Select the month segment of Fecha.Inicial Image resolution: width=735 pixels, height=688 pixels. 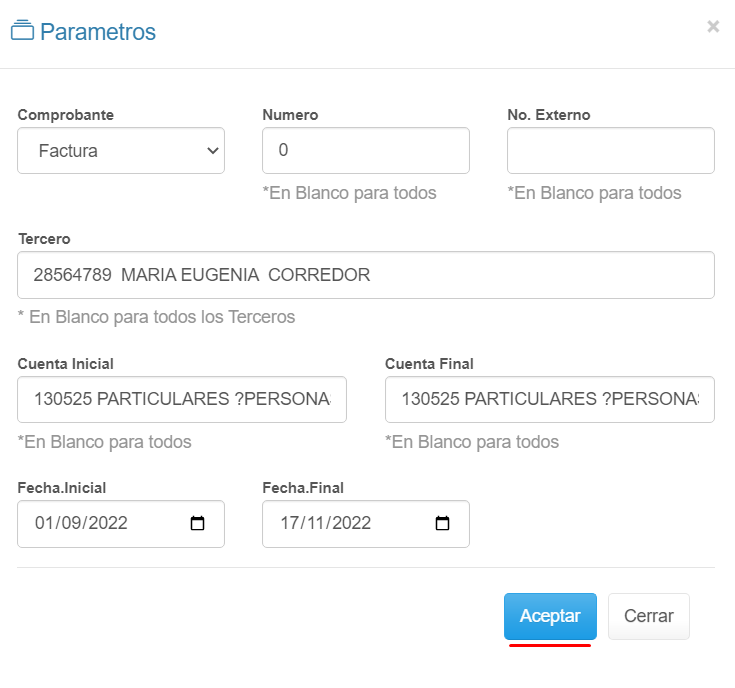pos(68,523)
